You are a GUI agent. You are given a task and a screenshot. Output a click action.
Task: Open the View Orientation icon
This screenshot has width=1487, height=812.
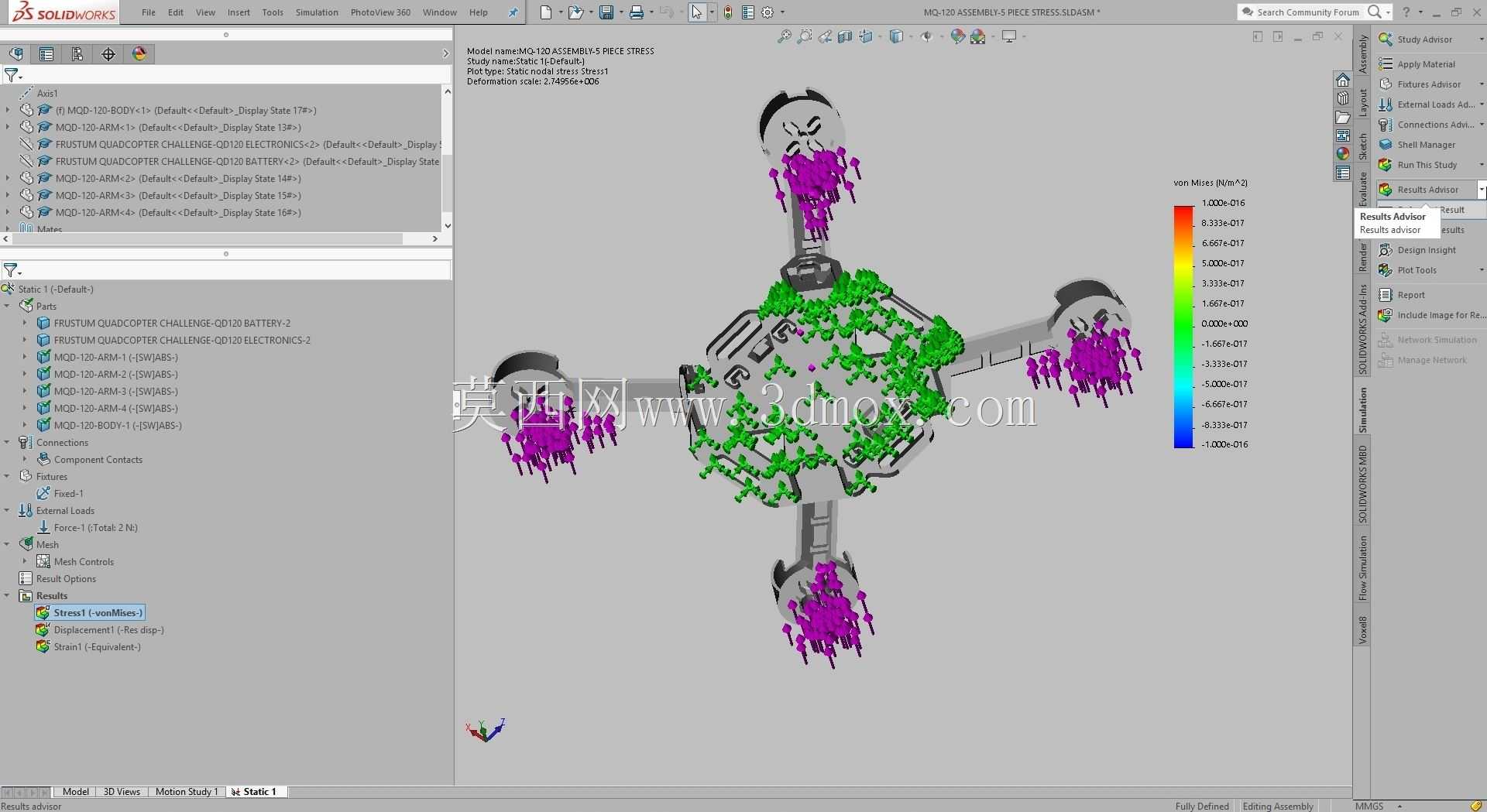pos(866,36)
